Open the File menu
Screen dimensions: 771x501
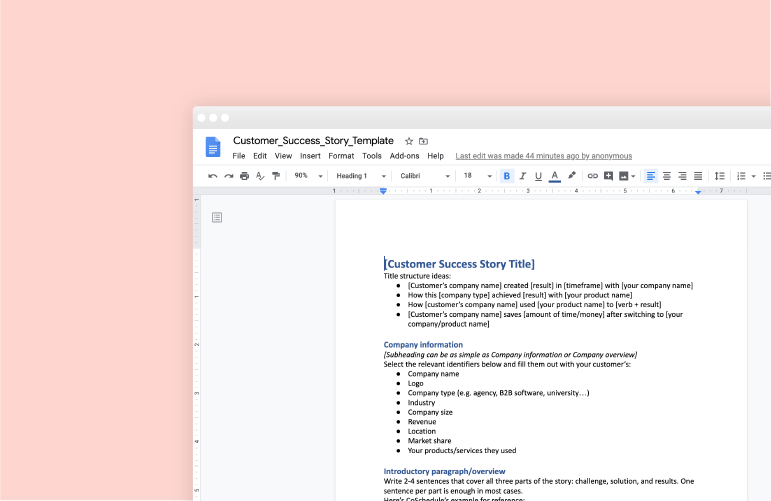pos(239,156)
